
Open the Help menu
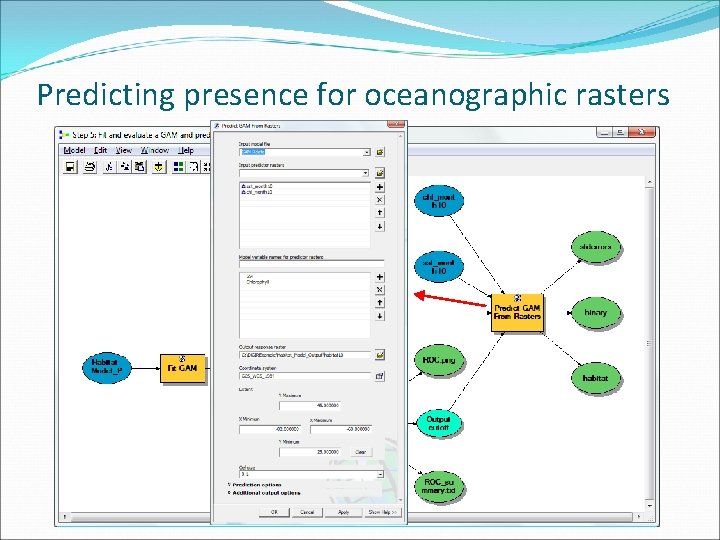pyautogui.click(x=186, y=151)
